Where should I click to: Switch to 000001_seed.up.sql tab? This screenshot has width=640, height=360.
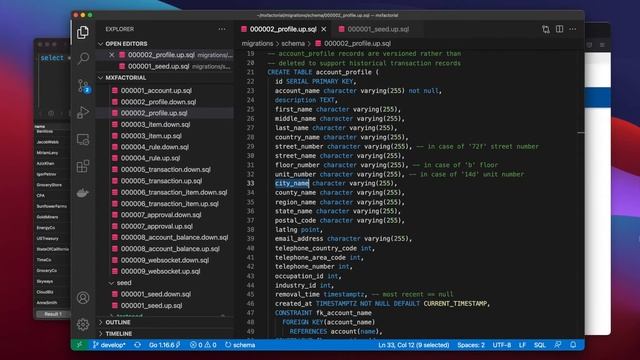click(x=378, y=29)
